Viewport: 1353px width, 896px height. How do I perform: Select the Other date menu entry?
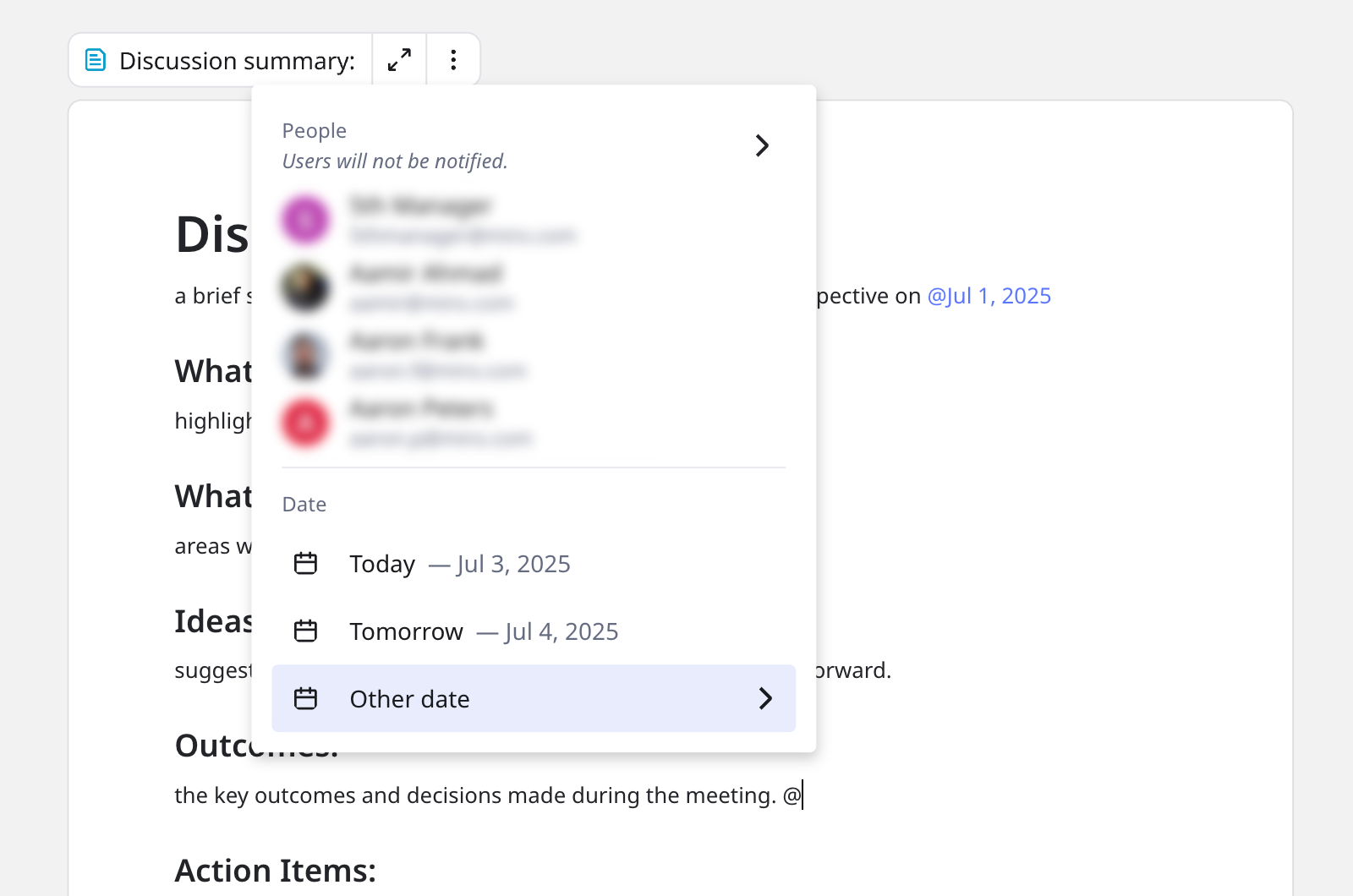click(410, 699)
